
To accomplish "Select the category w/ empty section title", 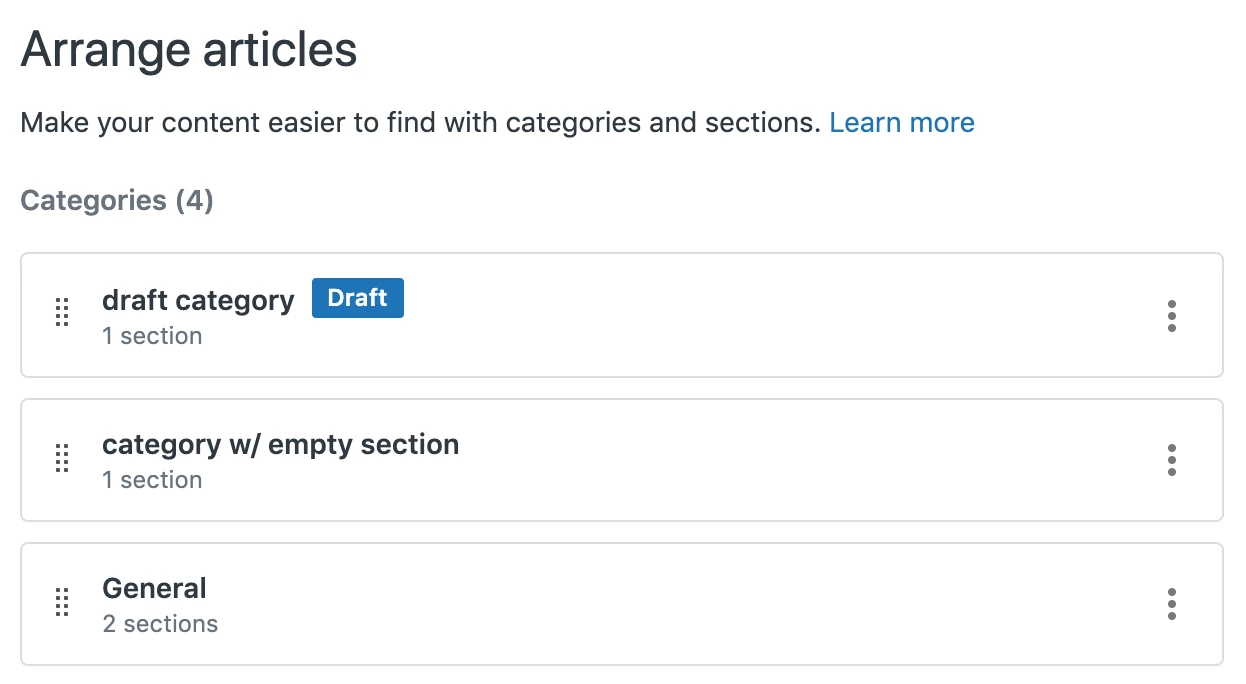I will 280,444.
